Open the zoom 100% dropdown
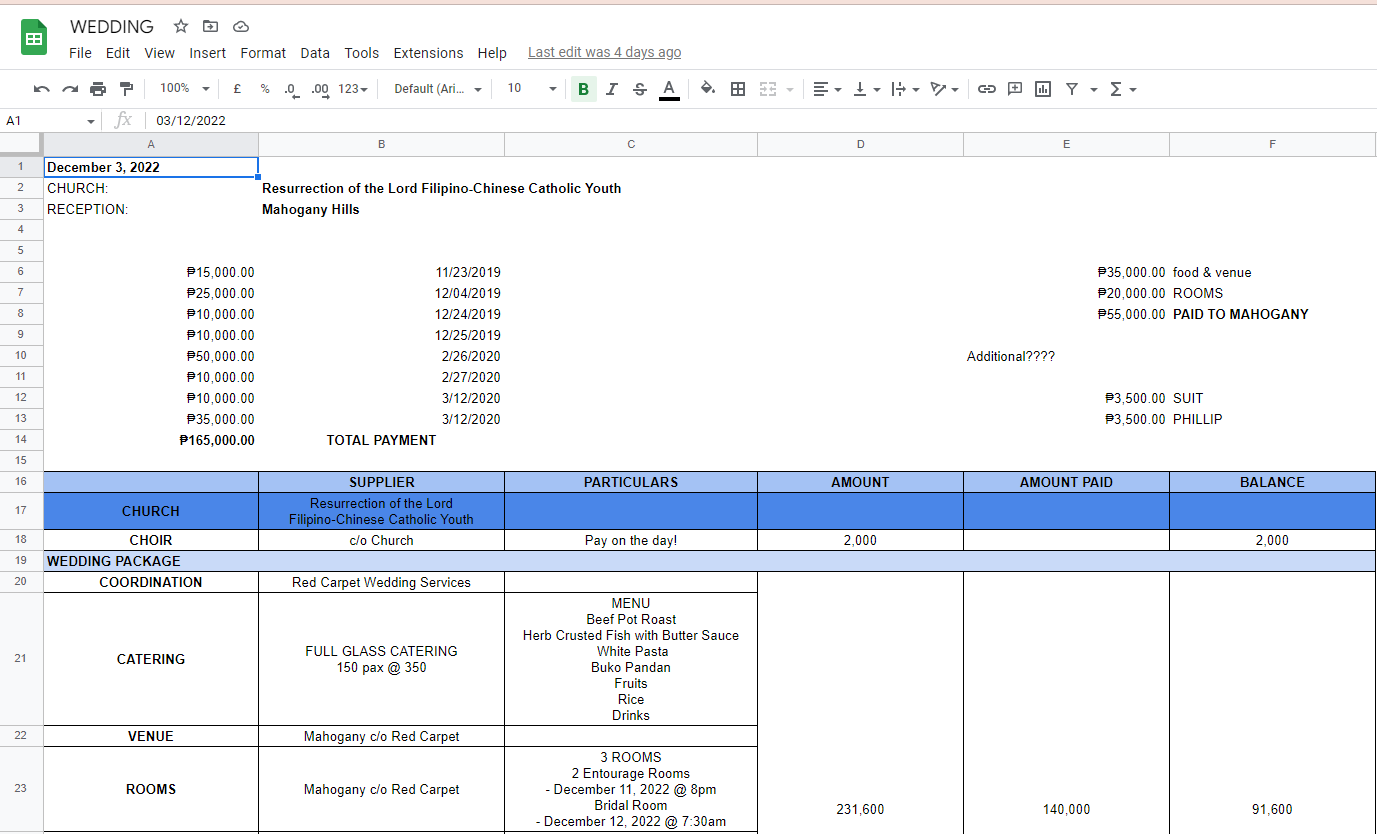Screen dimensions: 1377x834 tap(184, 89)
